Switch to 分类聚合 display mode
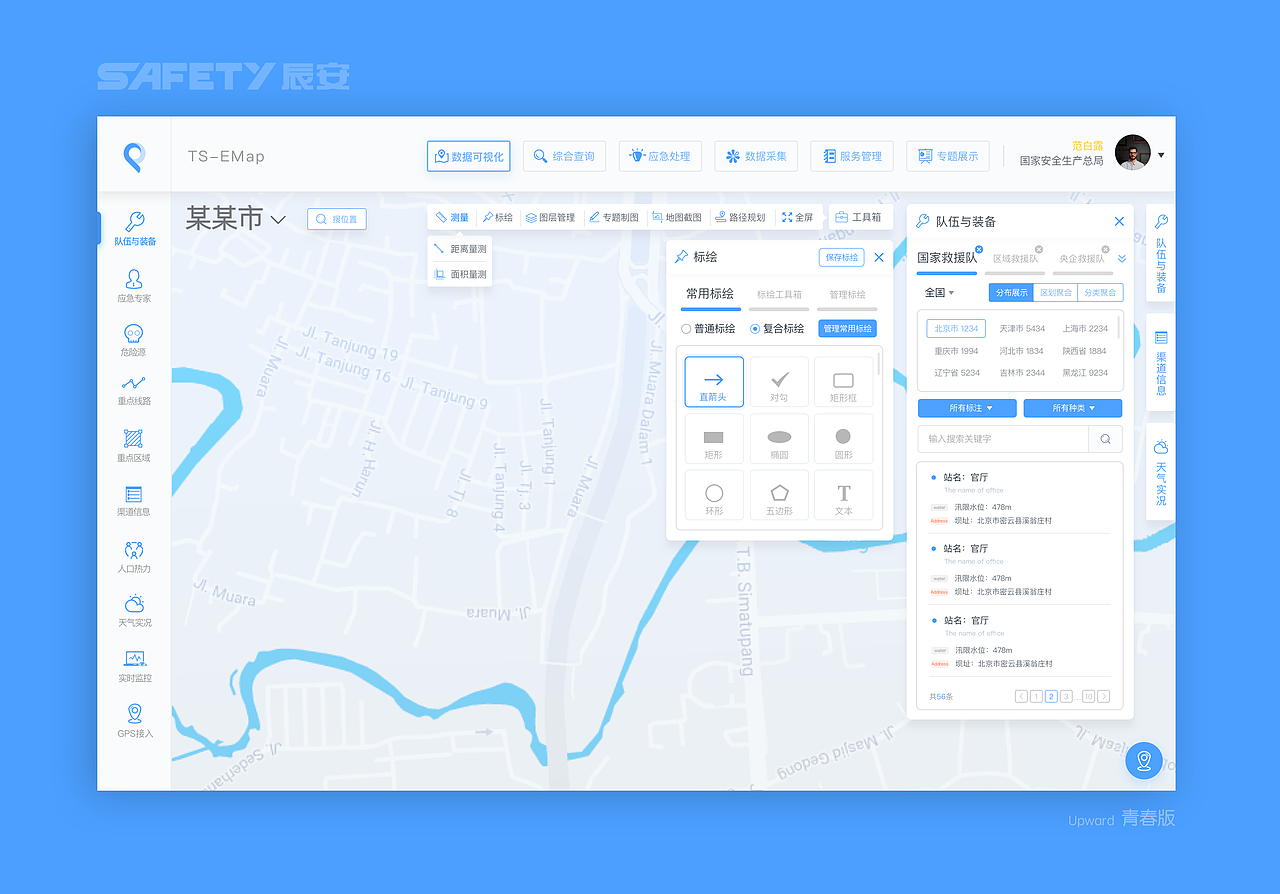The width and height of the screenshot is (1280, 894). click(1100, 293)
